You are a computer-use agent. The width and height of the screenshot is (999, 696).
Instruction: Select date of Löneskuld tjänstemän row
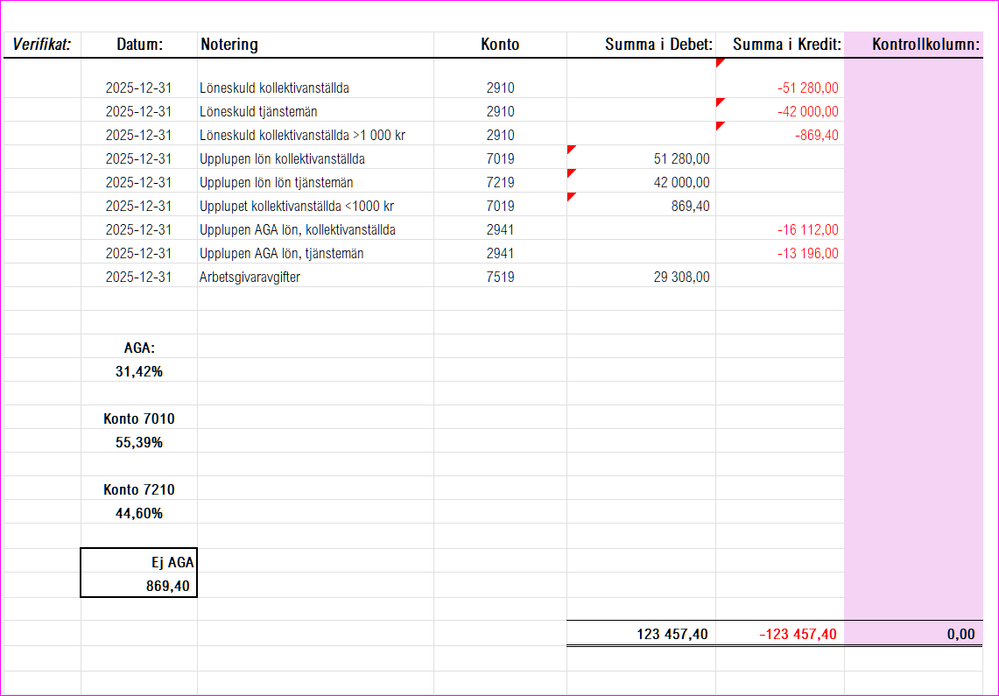click(140, 112)
